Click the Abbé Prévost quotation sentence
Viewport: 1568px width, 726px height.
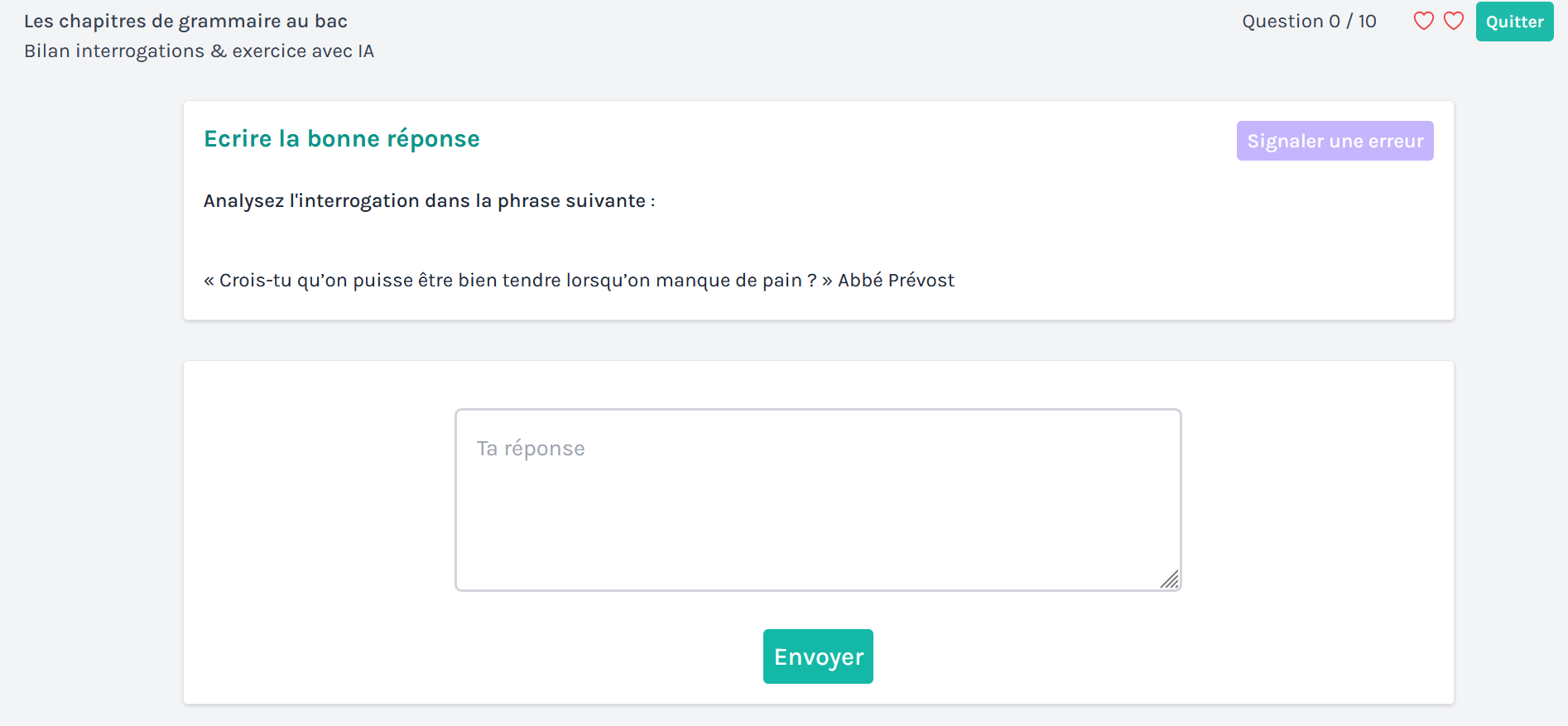click(579, 280)
